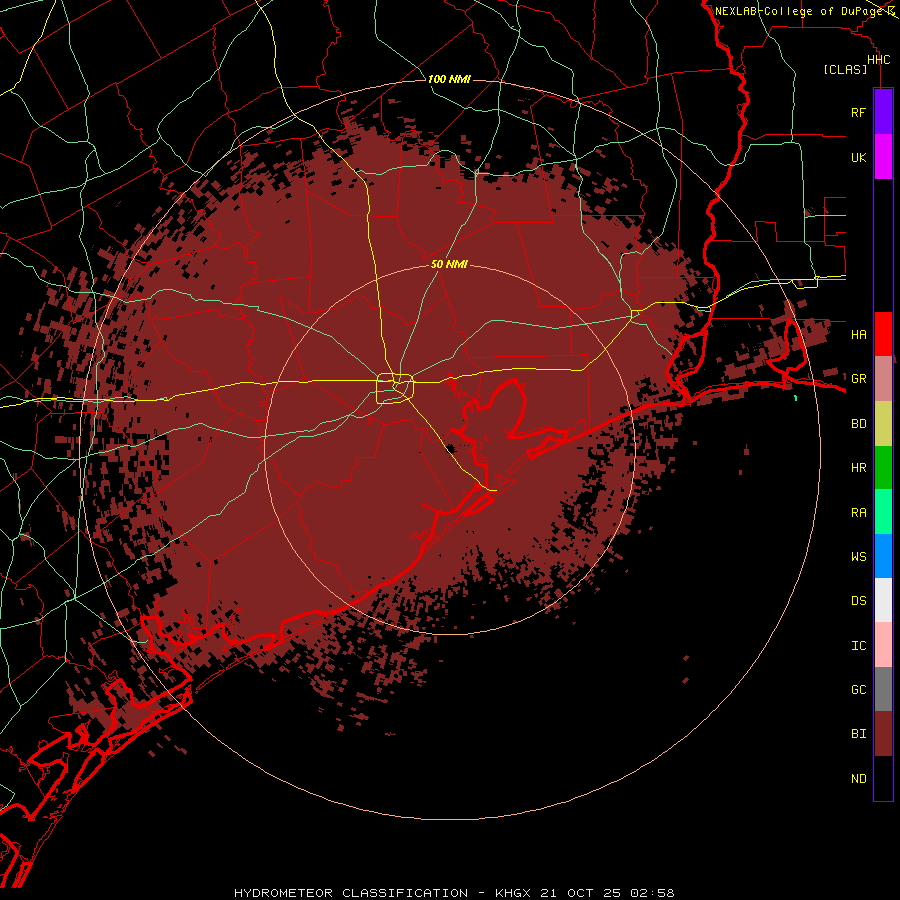This screenshot has width=900, height=900.
Task: Click the "UK" legend label
Action: (858, 157)
